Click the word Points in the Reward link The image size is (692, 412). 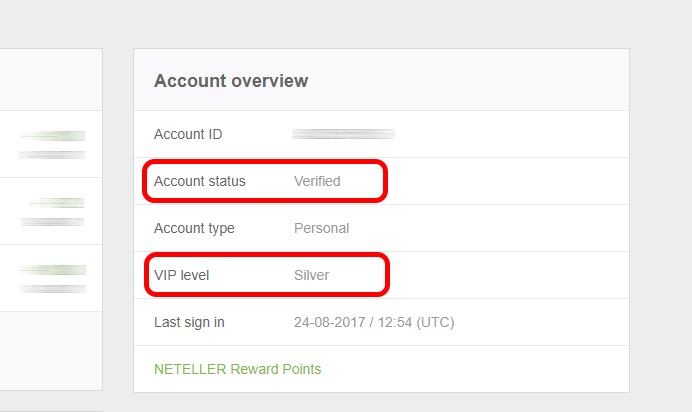coord(300,369)
